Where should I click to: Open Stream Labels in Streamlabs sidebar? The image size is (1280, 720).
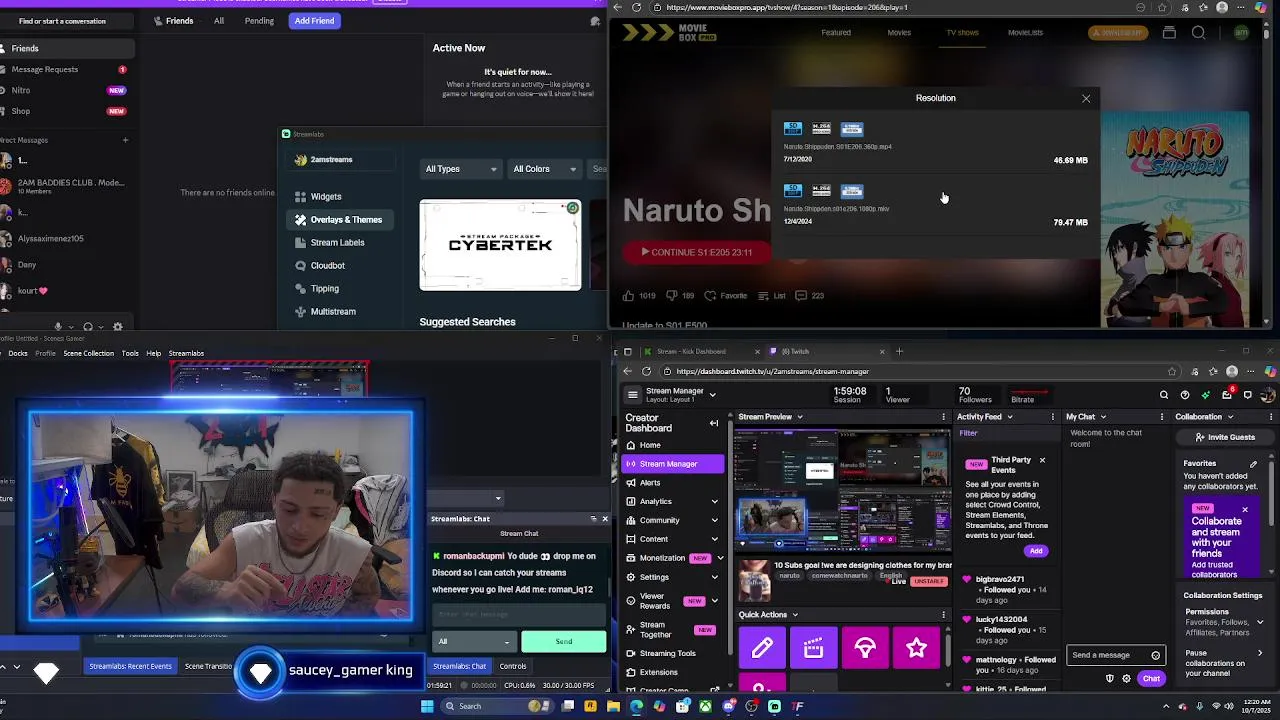(337, 243)
